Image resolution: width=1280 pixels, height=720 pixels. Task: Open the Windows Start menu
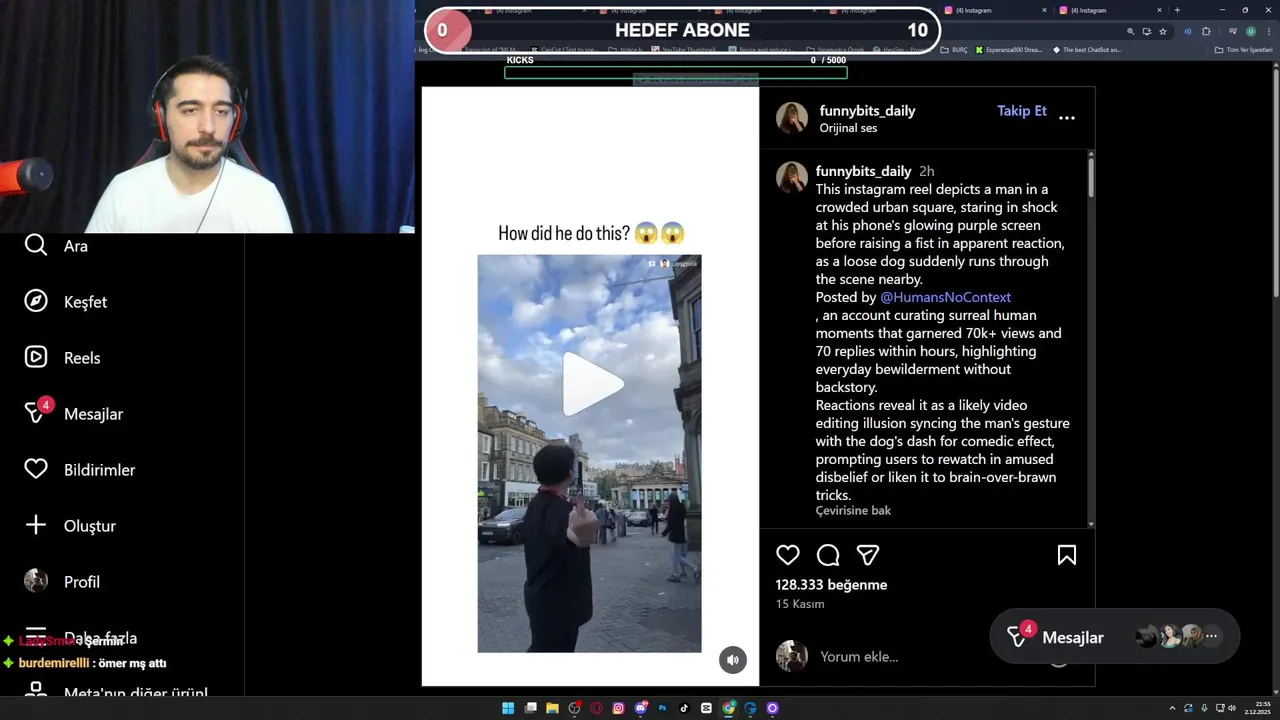(508, 708)
